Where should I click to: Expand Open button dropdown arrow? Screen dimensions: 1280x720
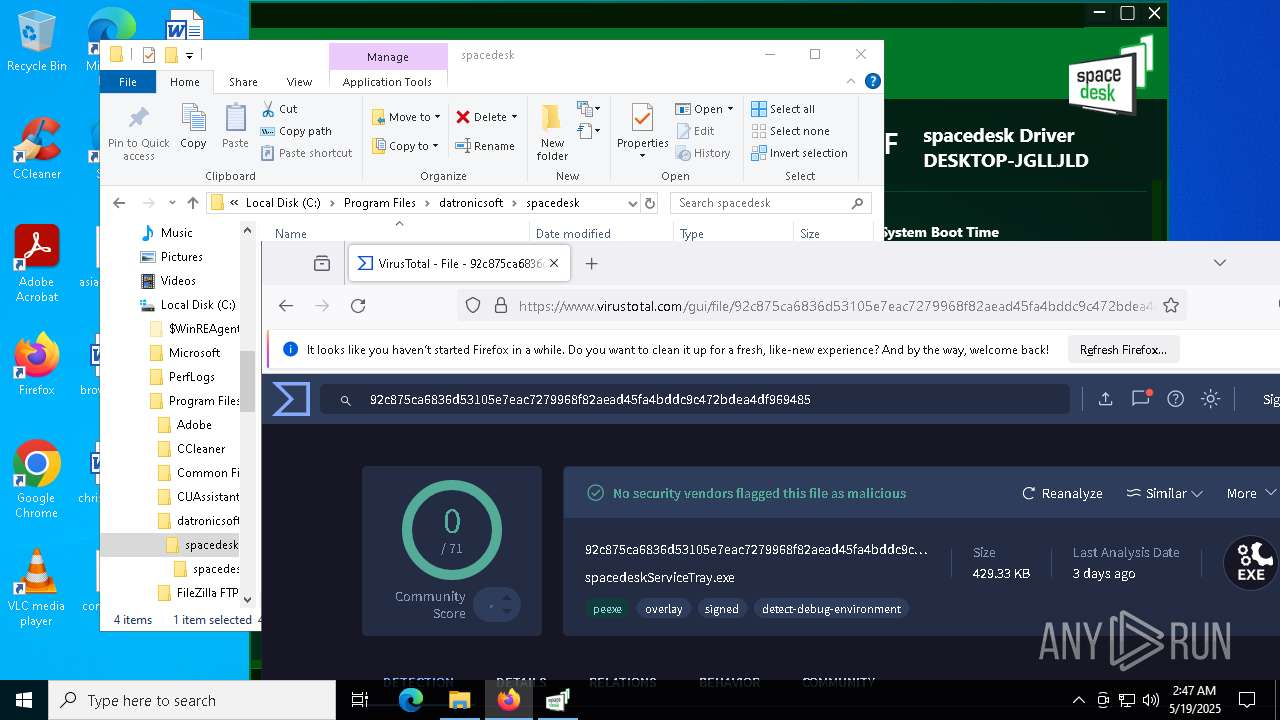click(x=730, y=109)
